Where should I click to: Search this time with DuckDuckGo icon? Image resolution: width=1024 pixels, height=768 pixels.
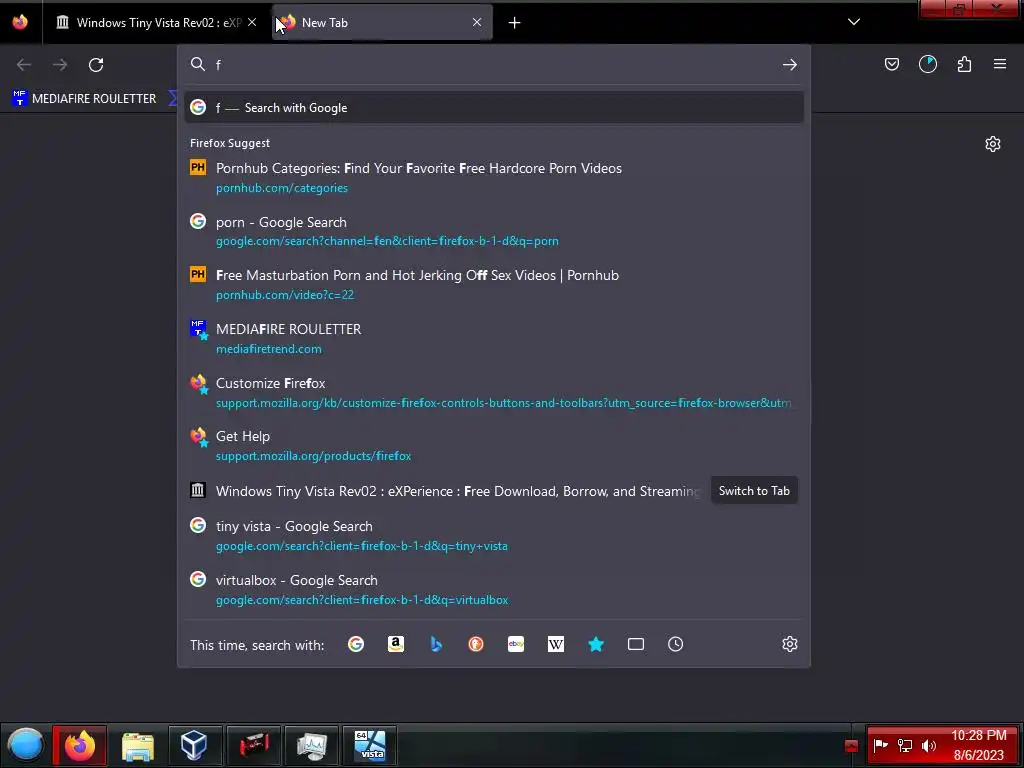476,645
